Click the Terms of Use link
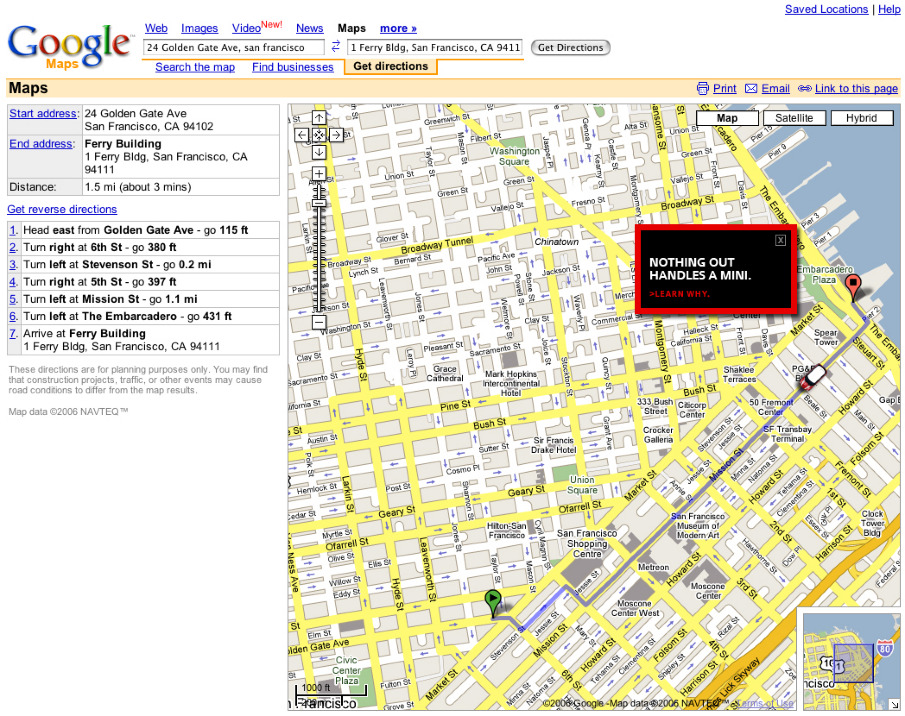 click(x=765, y=703)
